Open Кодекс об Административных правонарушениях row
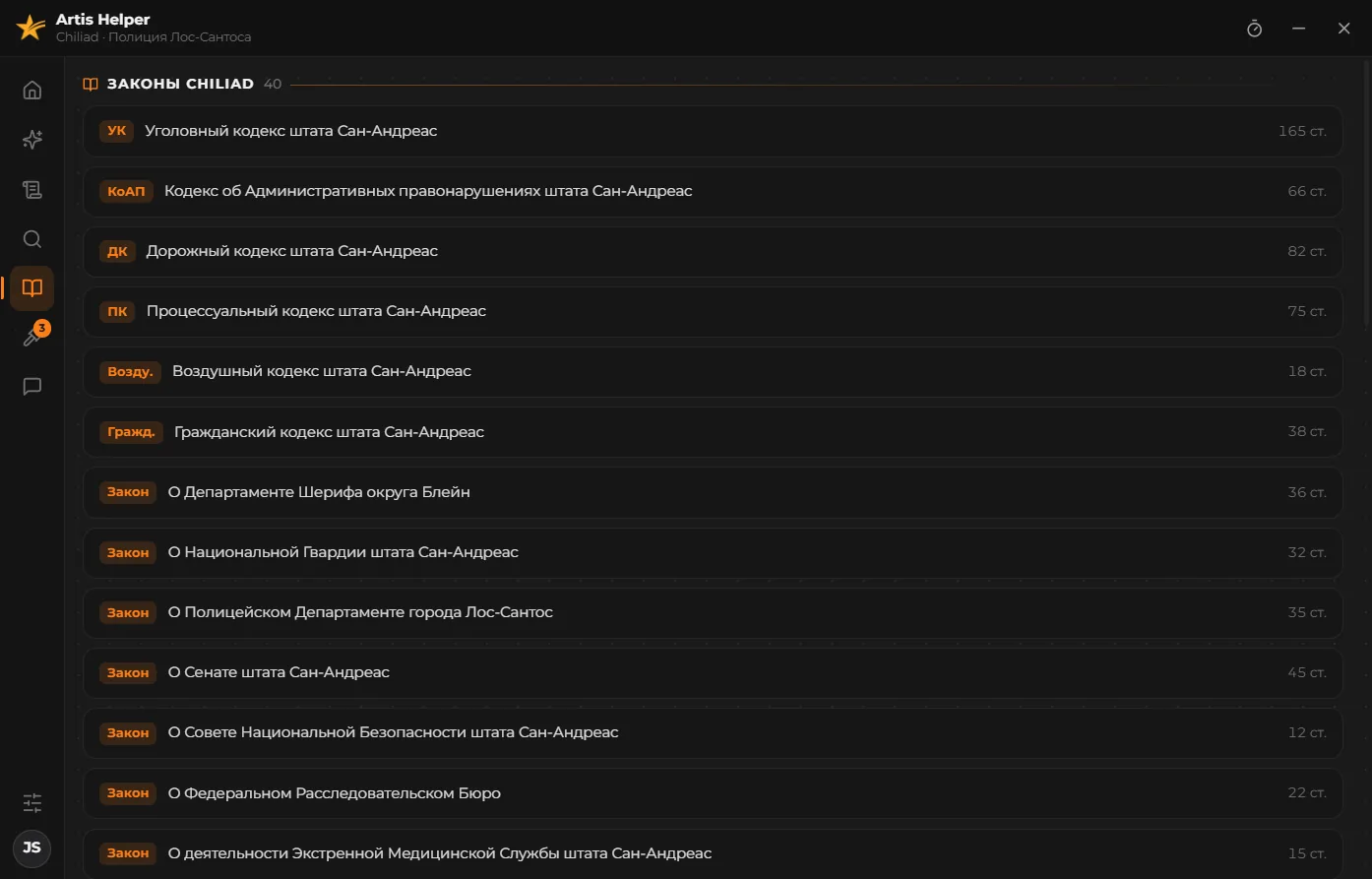The width and height of the screenshot is (1372, 879). pyautogui.click(x=713, y=191)
